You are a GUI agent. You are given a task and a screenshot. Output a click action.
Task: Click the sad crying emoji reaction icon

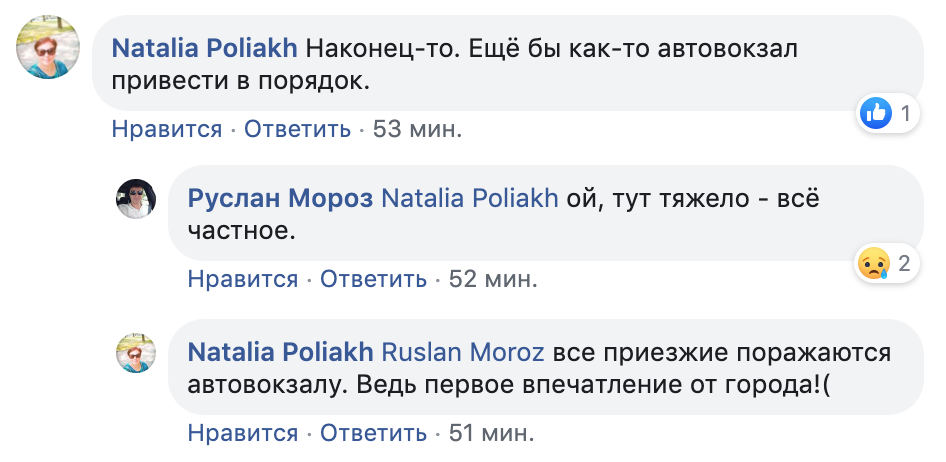pos(873,264)
